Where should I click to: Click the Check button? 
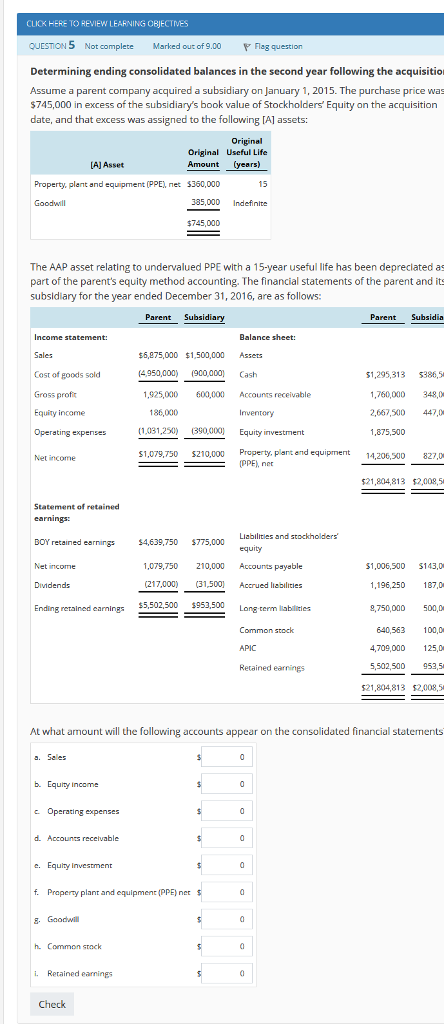[52, 1003]
